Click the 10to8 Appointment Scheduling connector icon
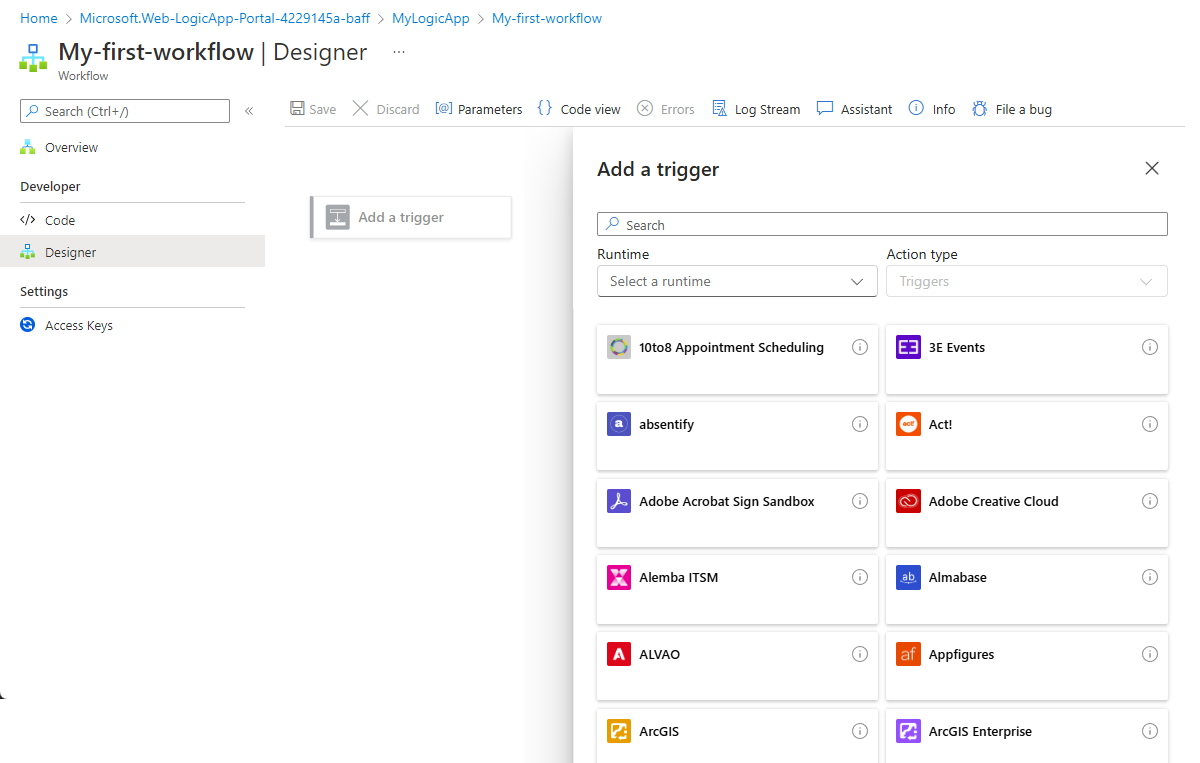The image size is (1200, 763). (x=619, y=347)
